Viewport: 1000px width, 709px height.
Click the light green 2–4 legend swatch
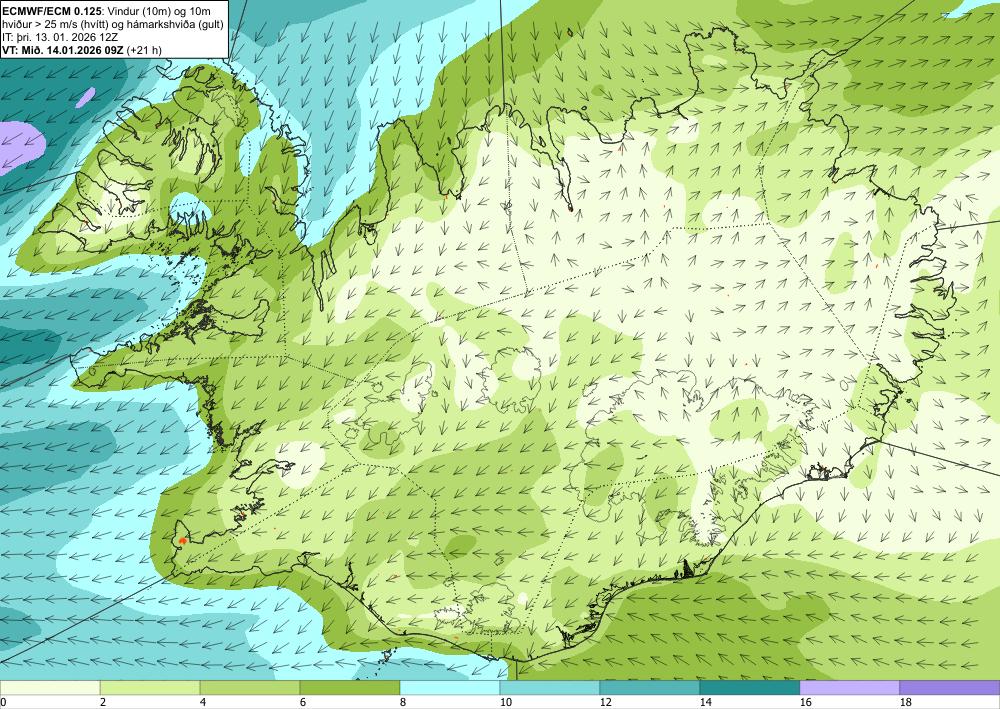150,687
